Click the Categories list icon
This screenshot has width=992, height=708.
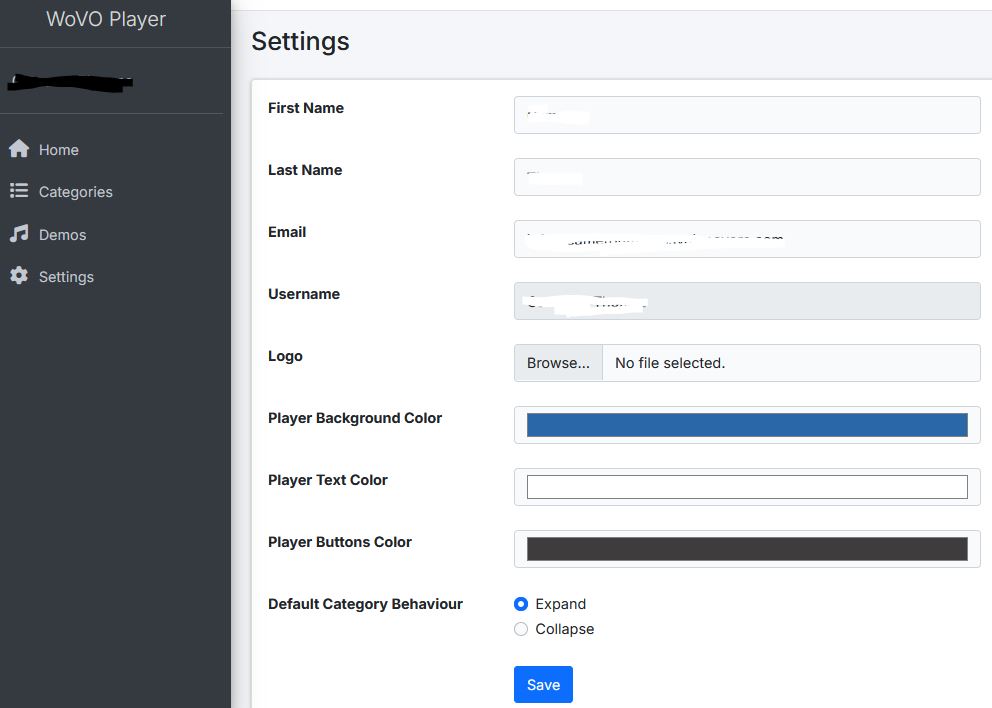pos(18,191)
